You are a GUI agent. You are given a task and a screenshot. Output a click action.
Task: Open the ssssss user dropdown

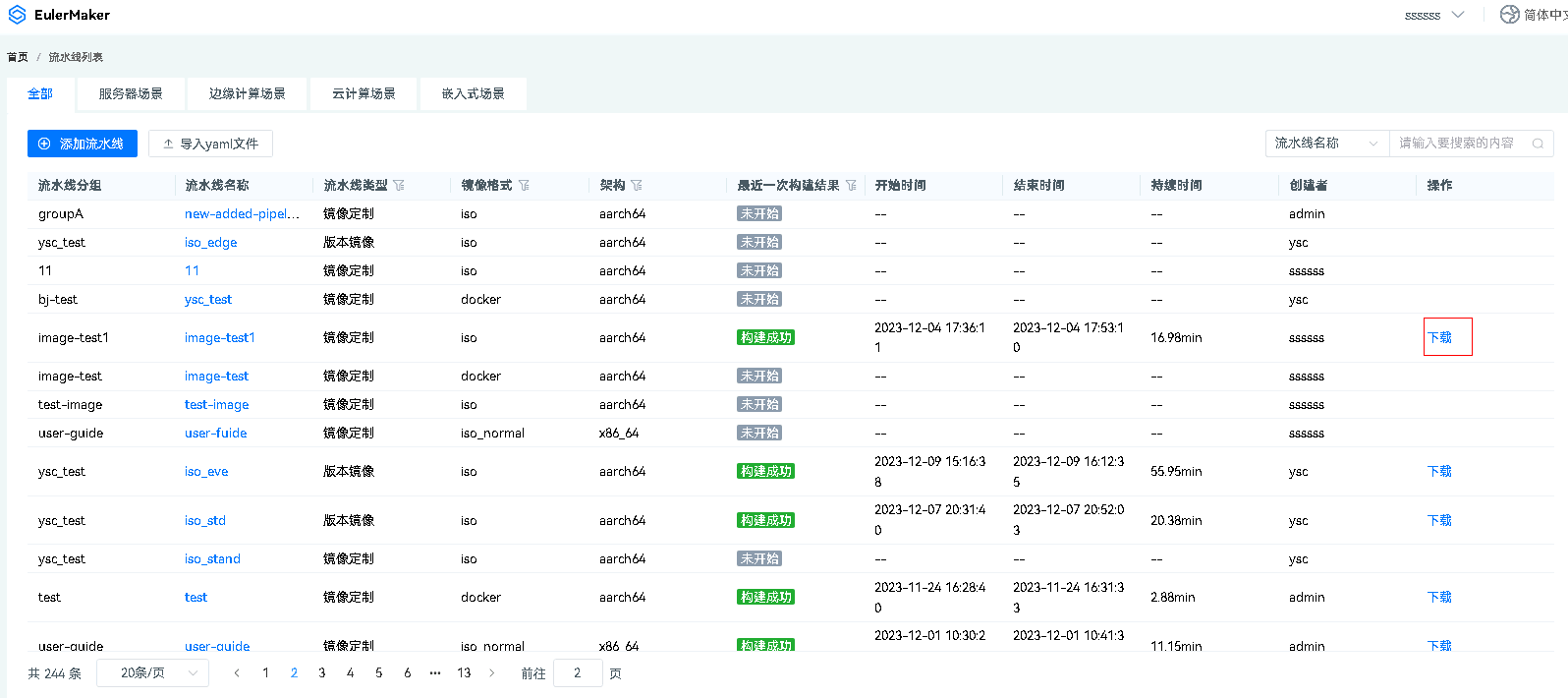[x=1434, y=15]
